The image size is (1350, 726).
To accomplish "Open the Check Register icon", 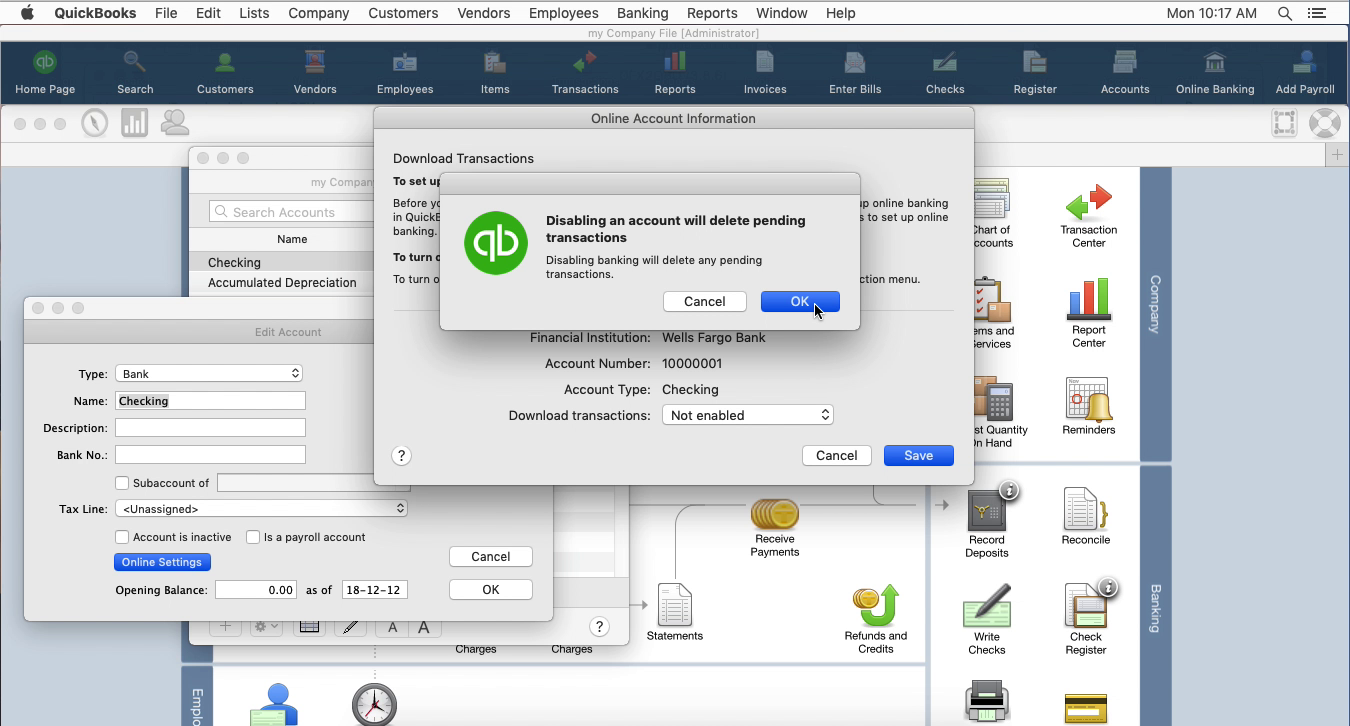I will coord(1086,620).
